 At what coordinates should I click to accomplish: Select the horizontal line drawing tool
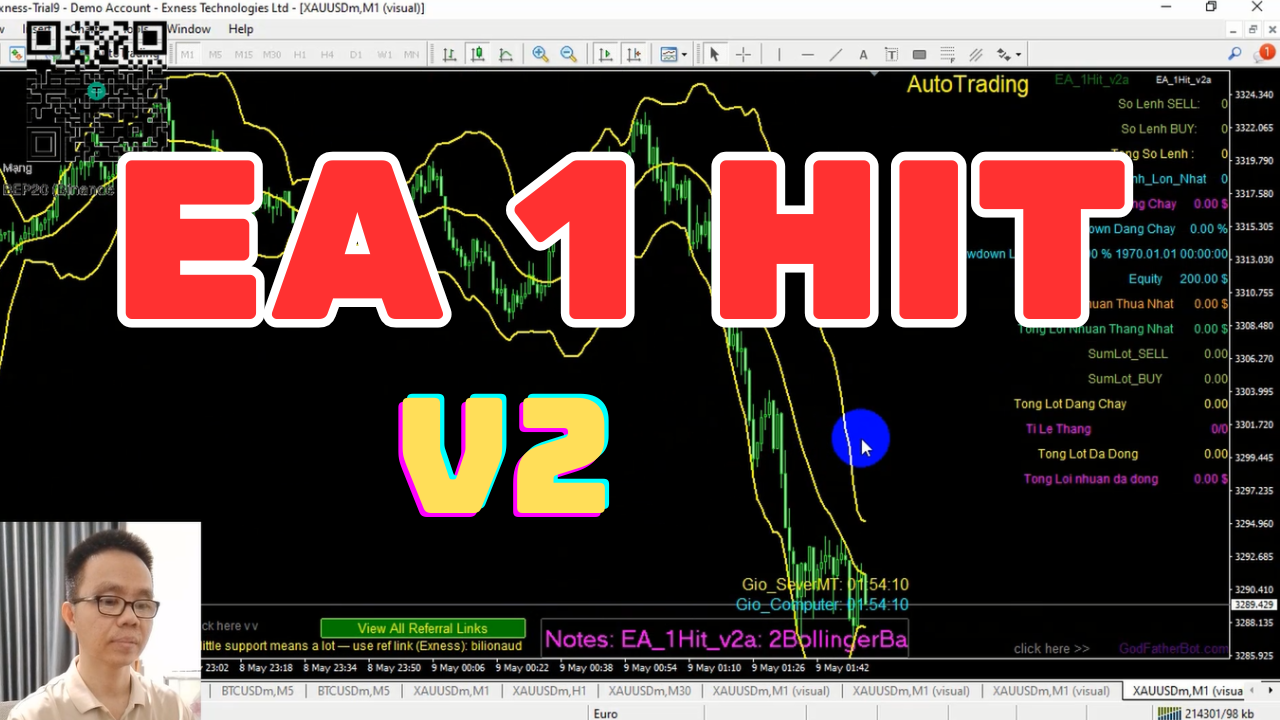807,54
